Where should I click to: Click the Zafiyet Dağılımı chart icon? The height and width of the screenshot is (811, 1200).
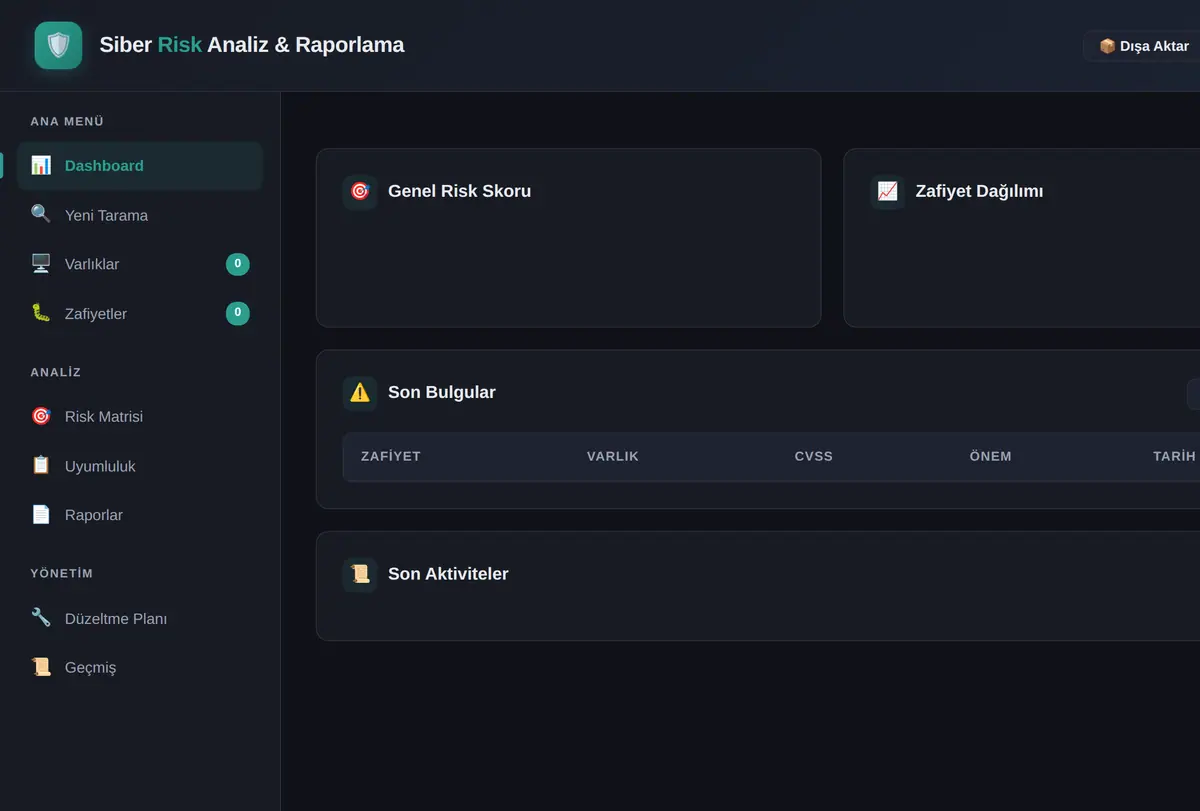888,191
